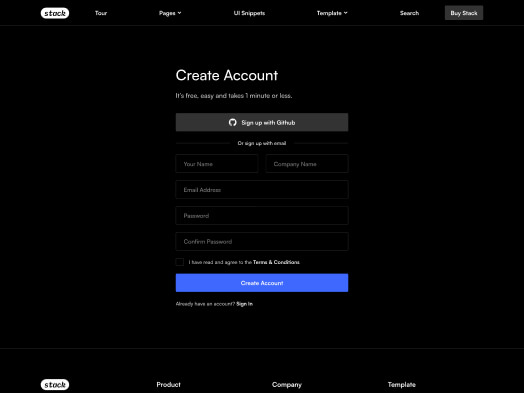Follow the Sign In link
The width and height of the screenshot is (524, 393).
click(x=244, y=304)
